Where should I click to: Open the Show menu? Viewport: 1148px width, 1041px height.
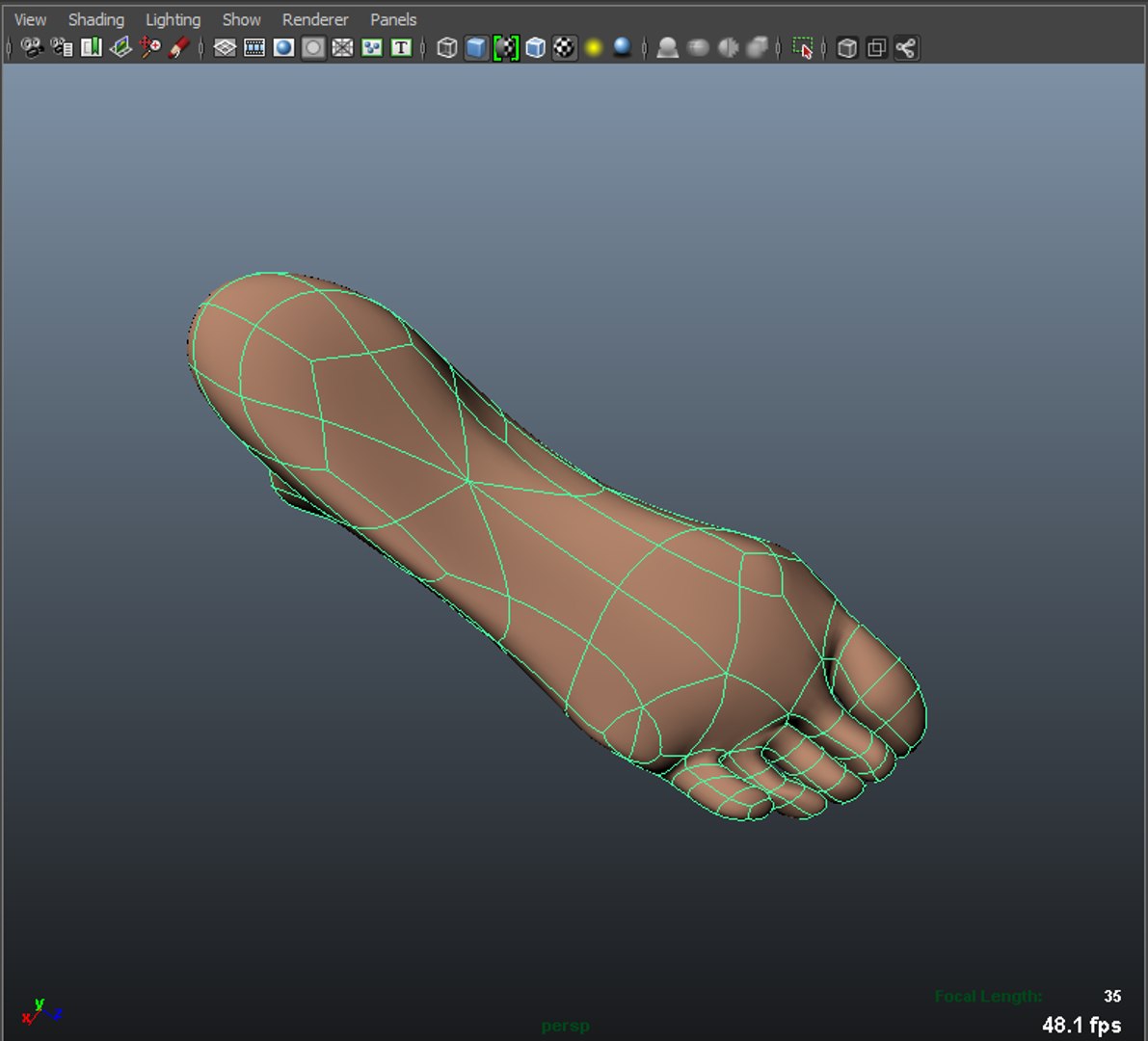tap(242, 20)
